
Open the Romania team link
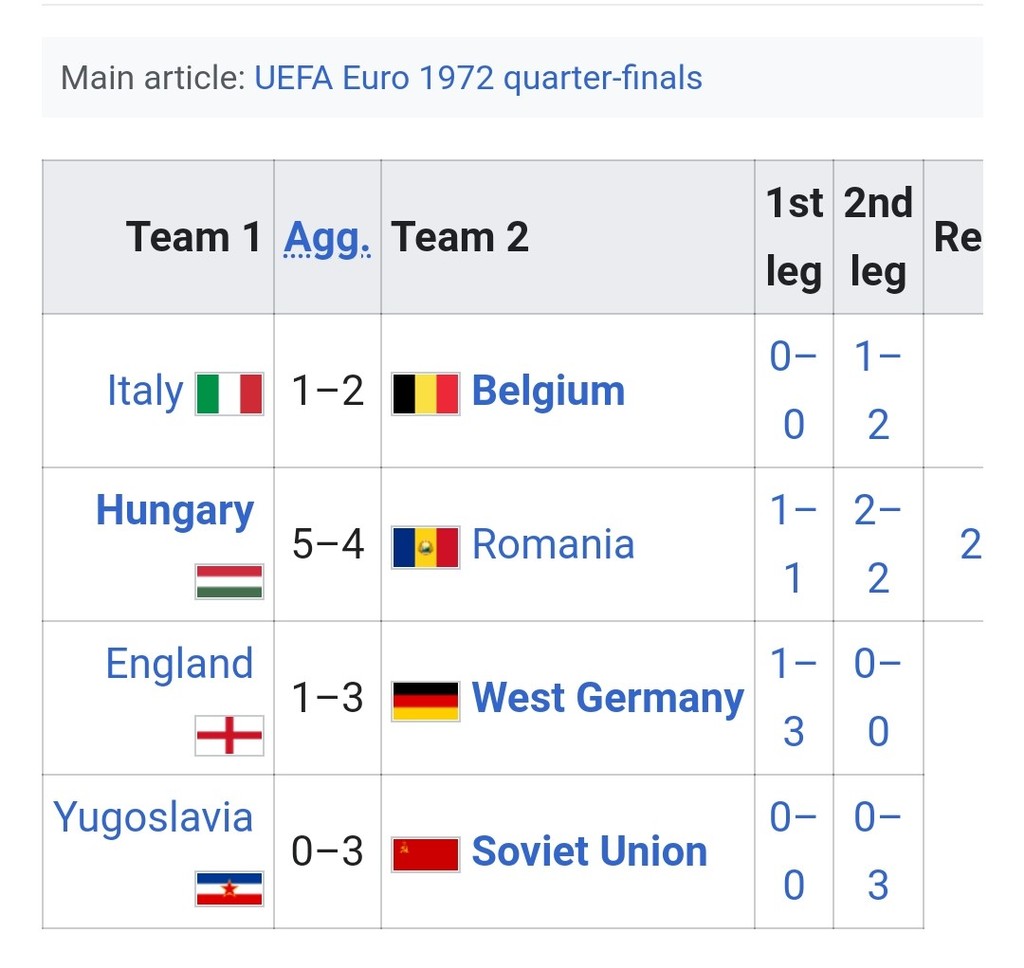click(x=553, y=545)
